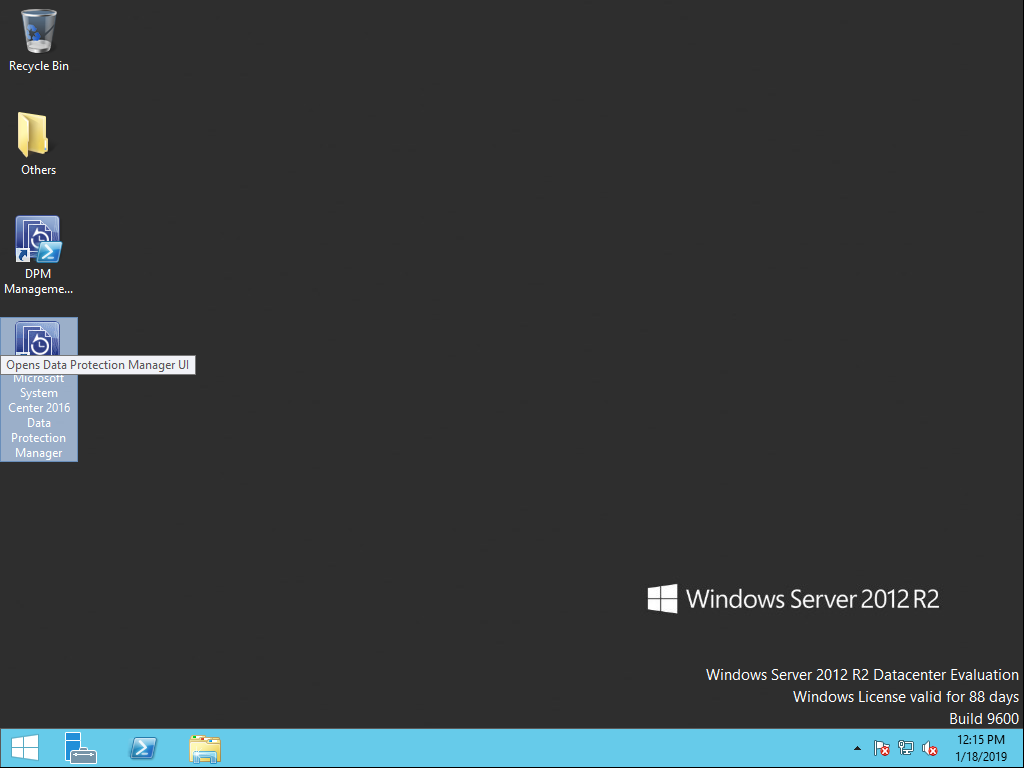Image resolution: width=1024 pixels, height=768 pixels.
Task: Click the 'Windows License valid for 88 days' text
Action: pyautogui.click(x=905, y=696)
